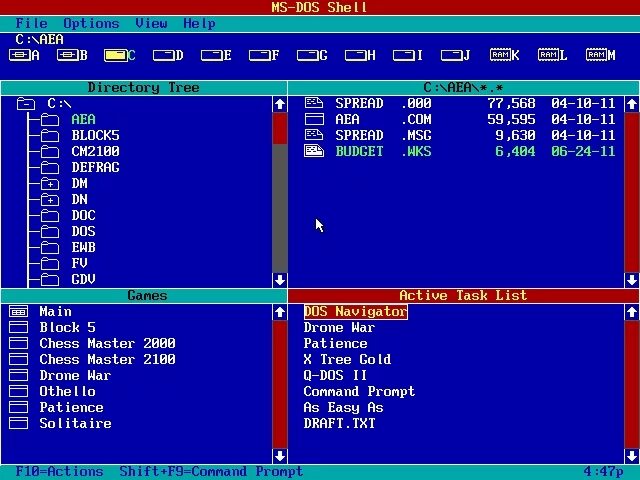
Task: Click the SPREAD.000 file icon
Action: [x=314, y=103]
